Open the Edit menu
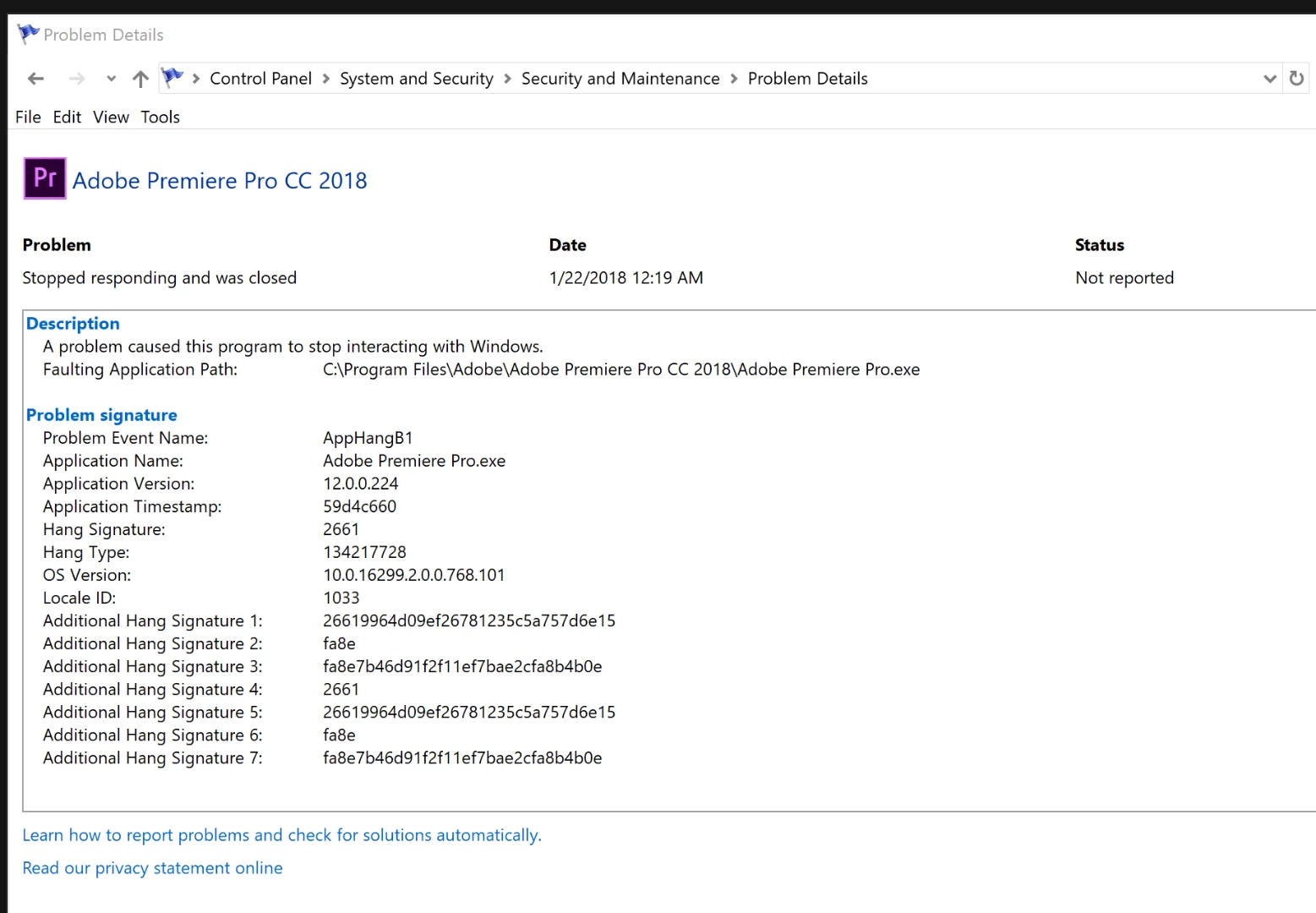Screen dimensions: 1316x913 (67, 117)
